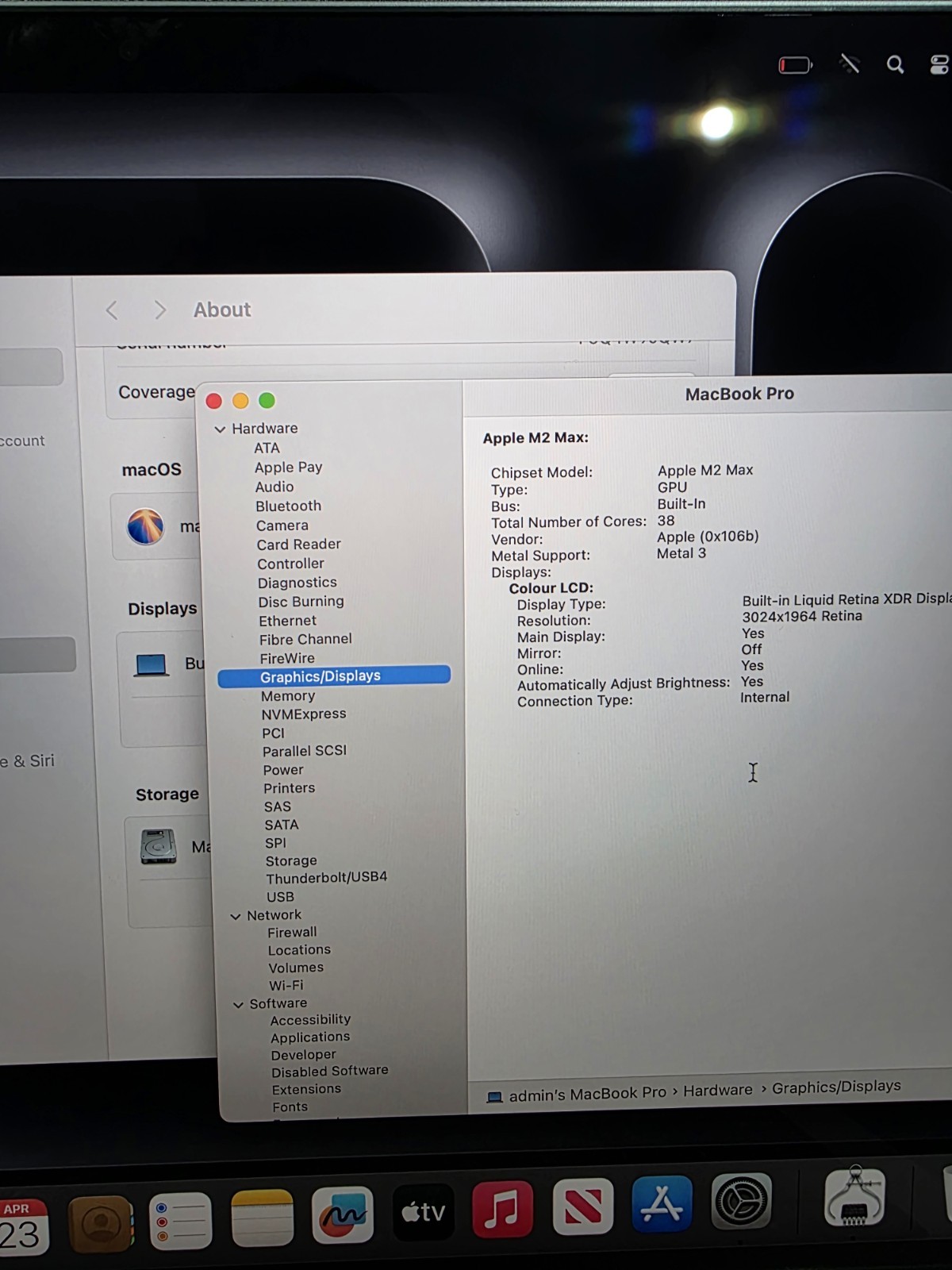This screenshot has width=952, height=1270.
Task: Click Hardware in the path bar
Action: tap(718, 1091)
